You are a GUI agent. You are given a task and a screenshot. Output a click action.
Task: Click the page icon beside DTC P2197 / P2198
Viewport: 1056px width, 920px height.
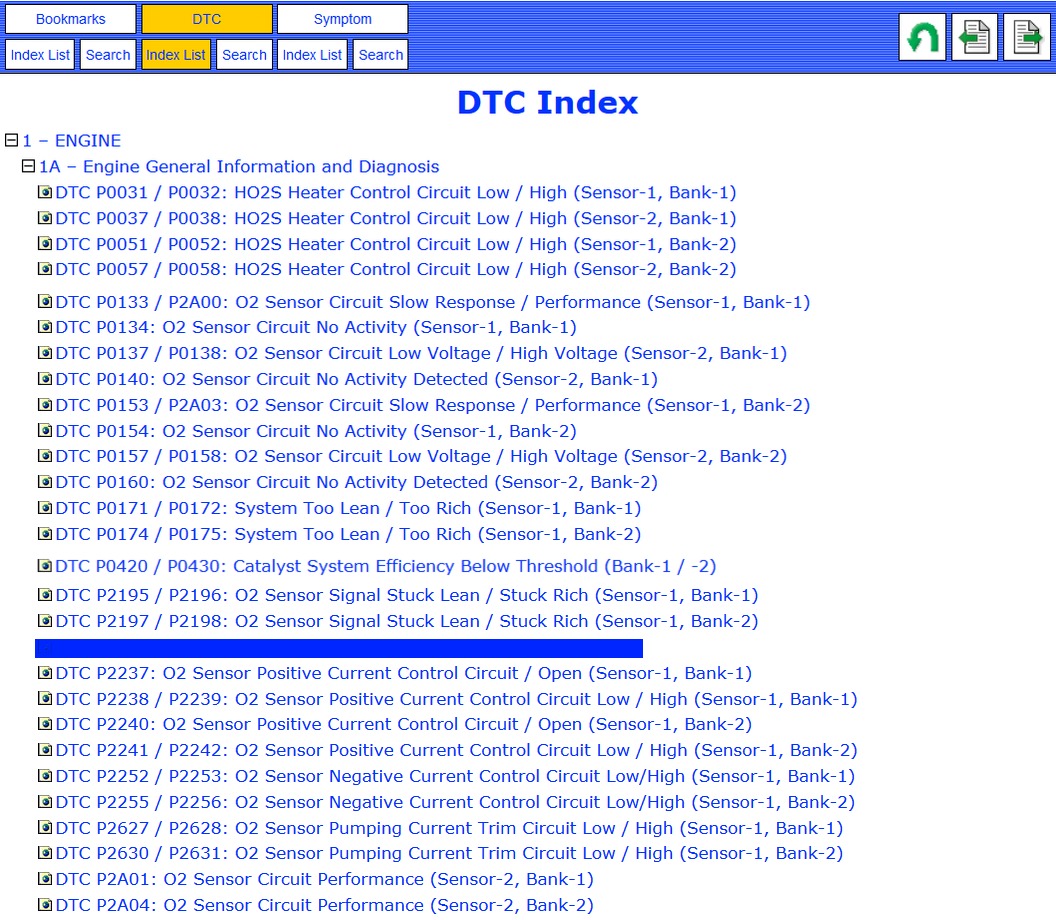(x=45, y=621)
